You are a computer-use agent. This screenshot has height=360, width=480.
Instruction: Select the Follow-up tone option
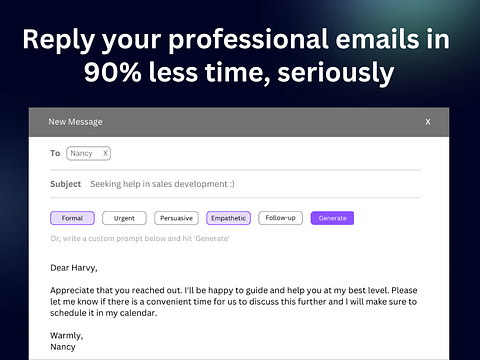click(280, 218)
